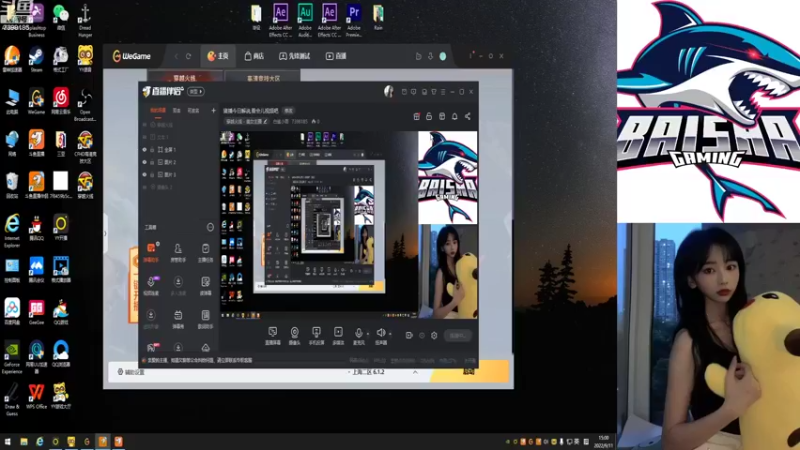The width and height of the screenshot is (800, 450).
Task: Click the record video icon near settings gear
Action: click(x=409, y=335)
